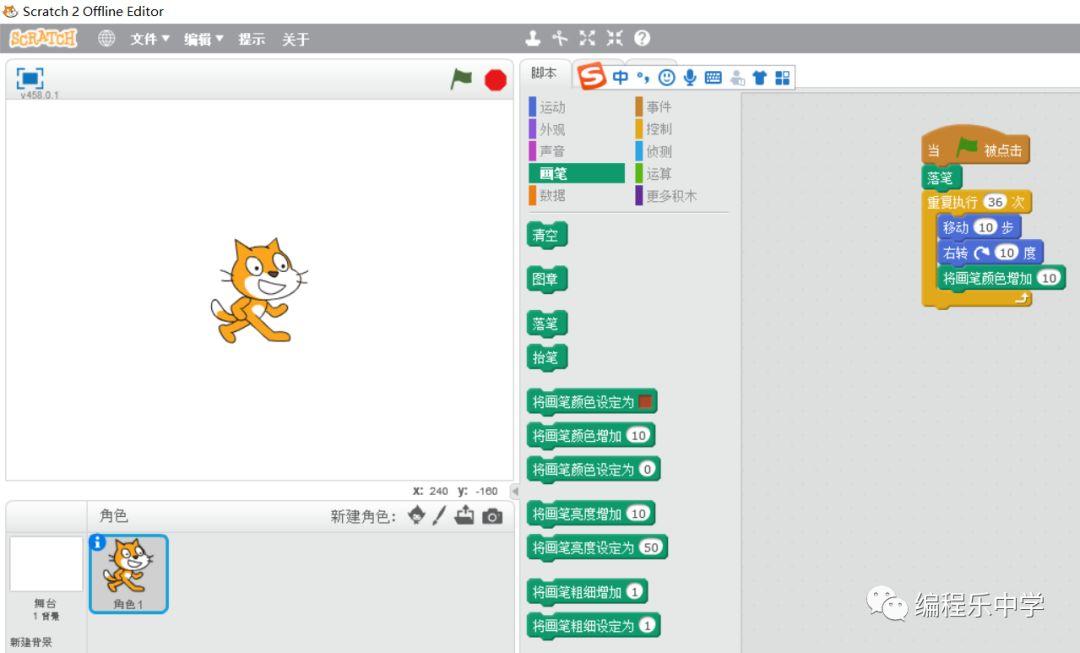Select the 运算 block category
Image resolution: width=1080 pixels, height=653 pixels.
click(x=654, y=173)
